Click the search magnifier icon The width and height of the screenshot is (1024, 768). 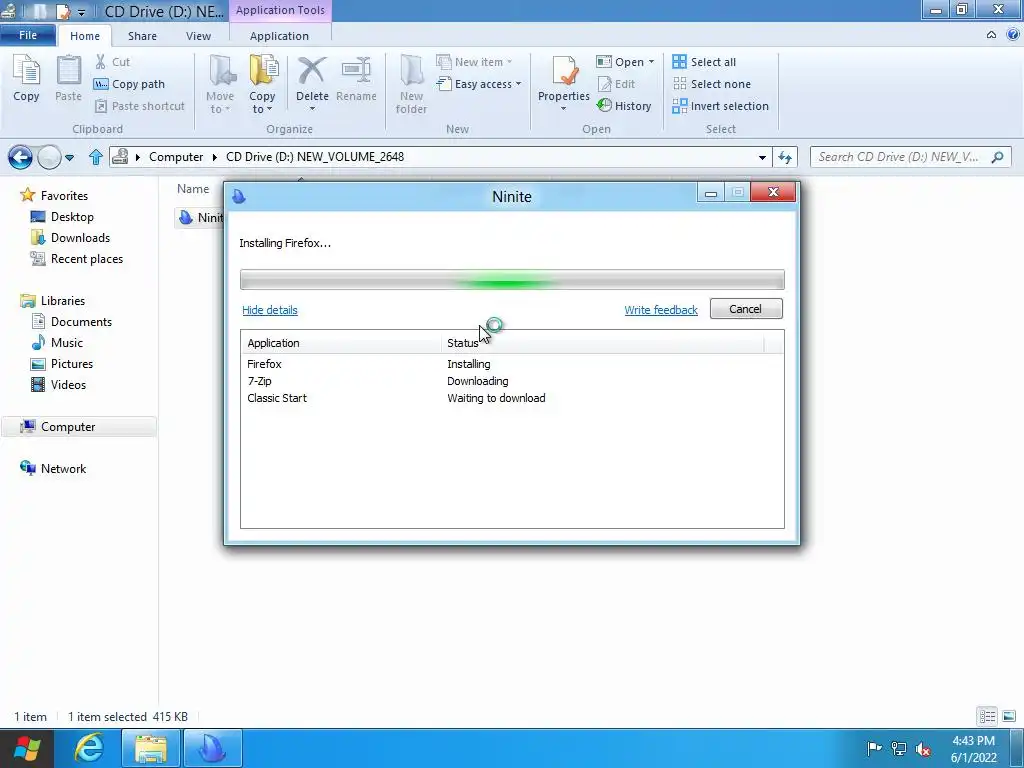(997, 157)
